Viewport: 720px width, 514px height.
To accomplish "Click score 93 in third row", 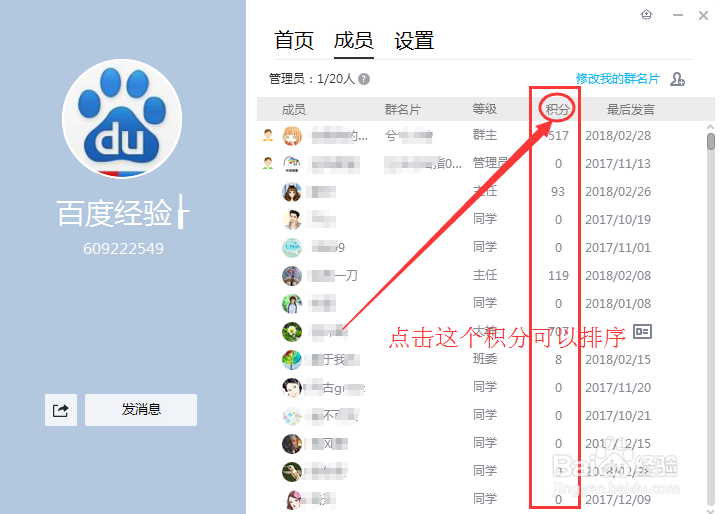I will pos(558,192).
